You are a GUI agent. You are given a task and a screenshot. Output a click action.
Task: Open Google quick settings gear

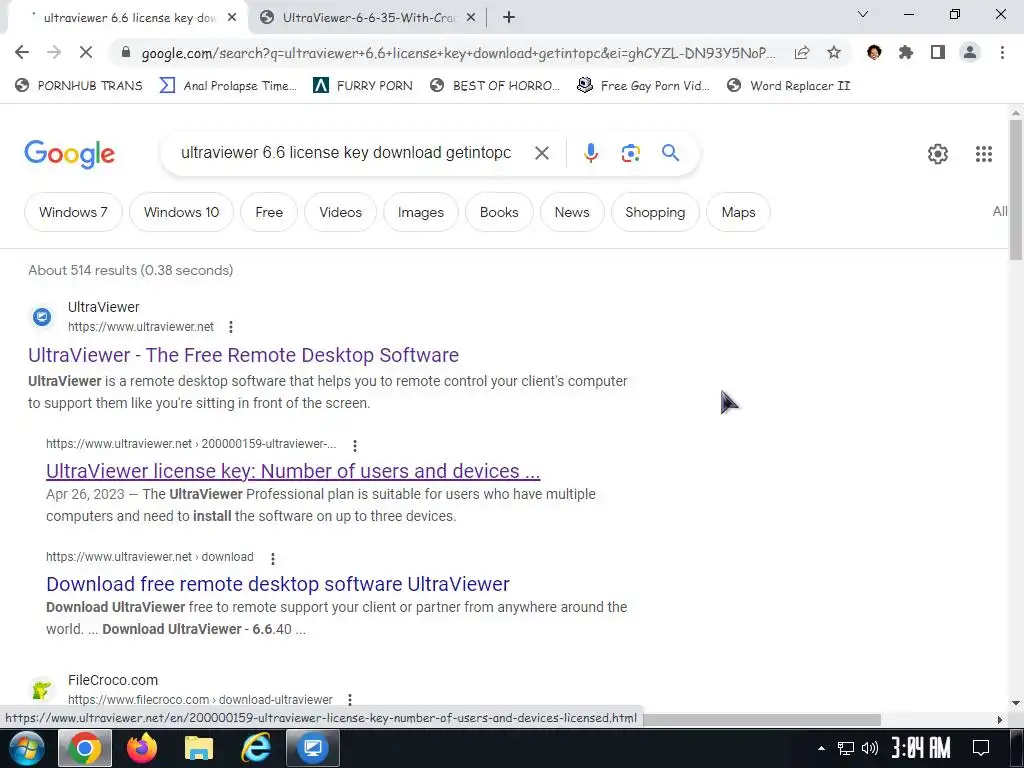(x=938, y=153)
